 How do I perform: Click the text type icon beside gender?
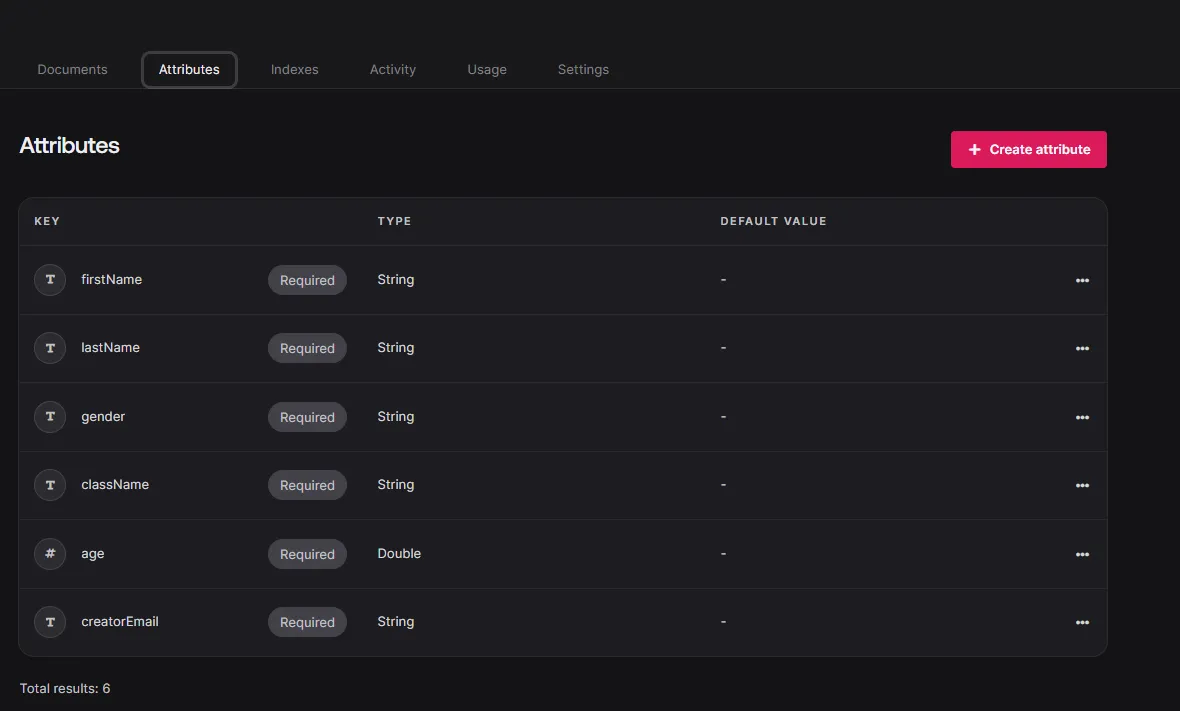[50, 417]
